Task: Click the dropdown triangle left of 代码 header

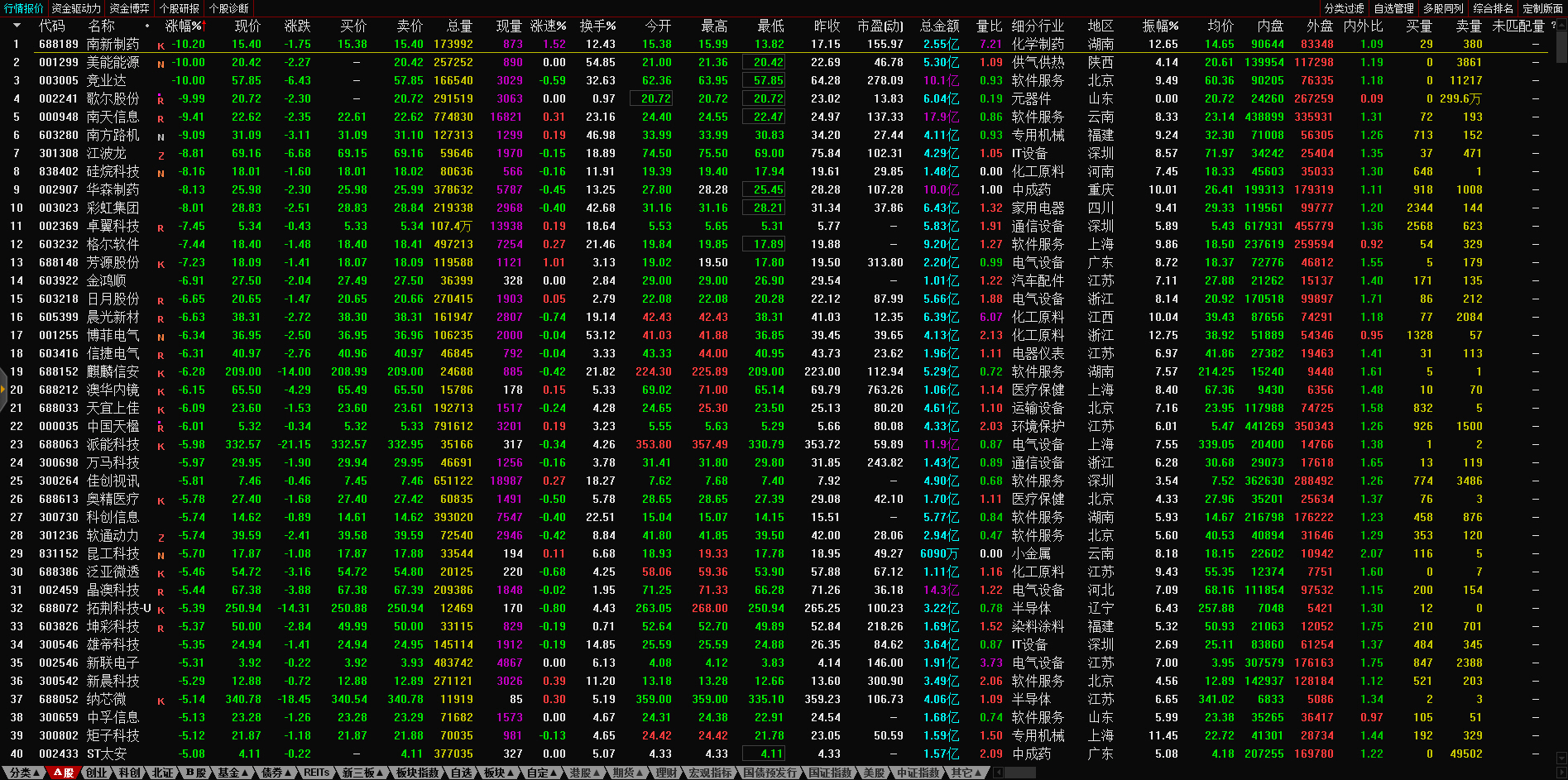Action: pos(16,26)
